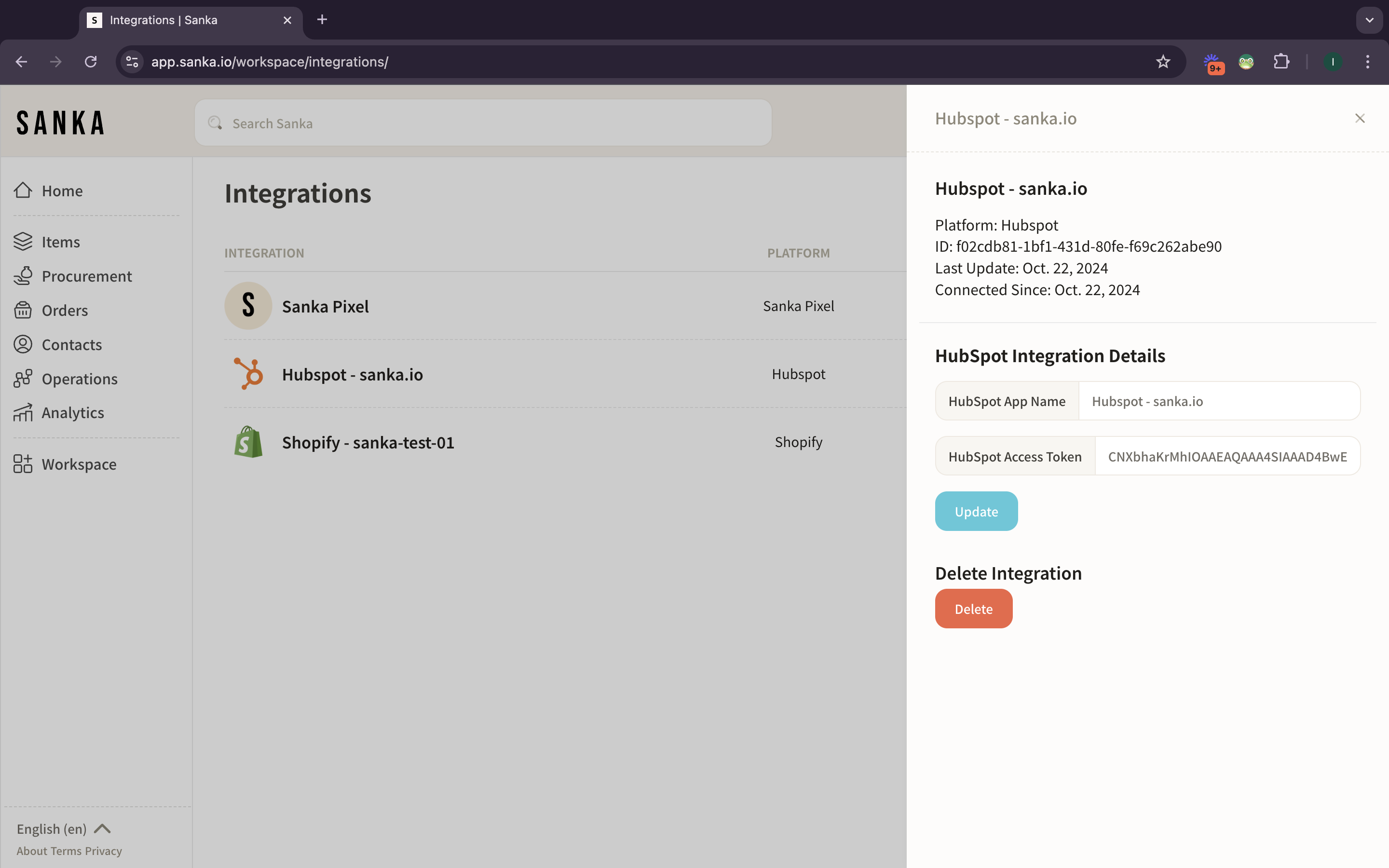Click the Workspace grid icon
Image resolution: width=1389 pixels, height=868 pixels.
point(23,464)
